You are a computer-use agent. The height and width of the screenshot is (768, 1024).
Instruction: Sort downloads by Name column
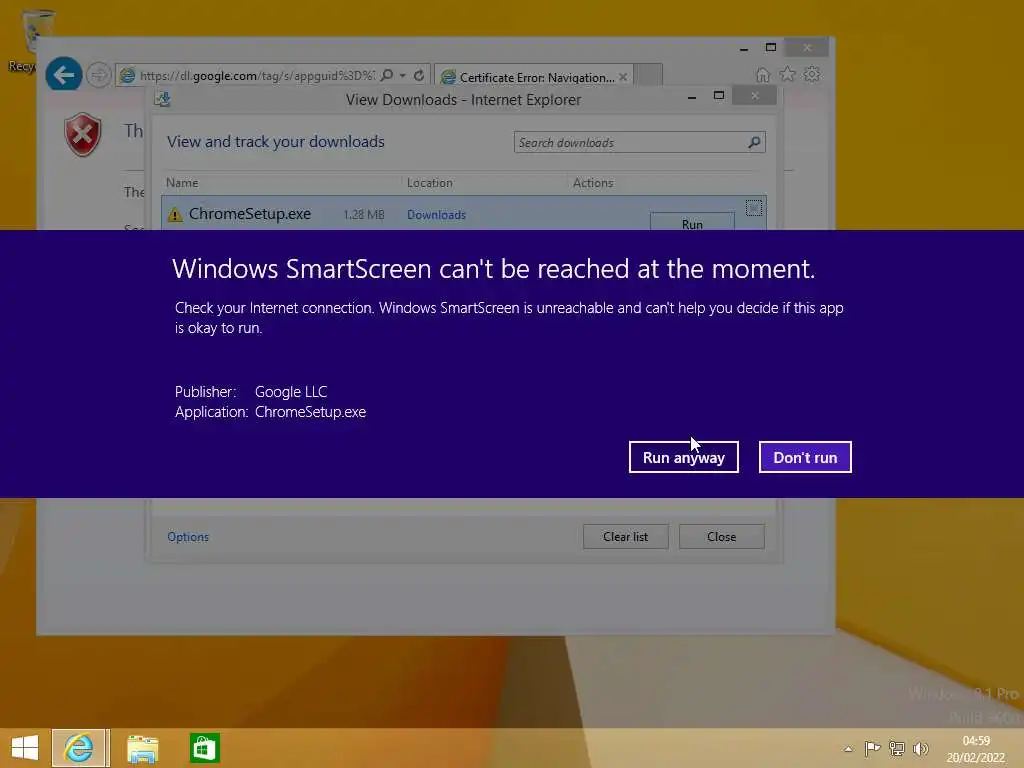pos(182,183)
